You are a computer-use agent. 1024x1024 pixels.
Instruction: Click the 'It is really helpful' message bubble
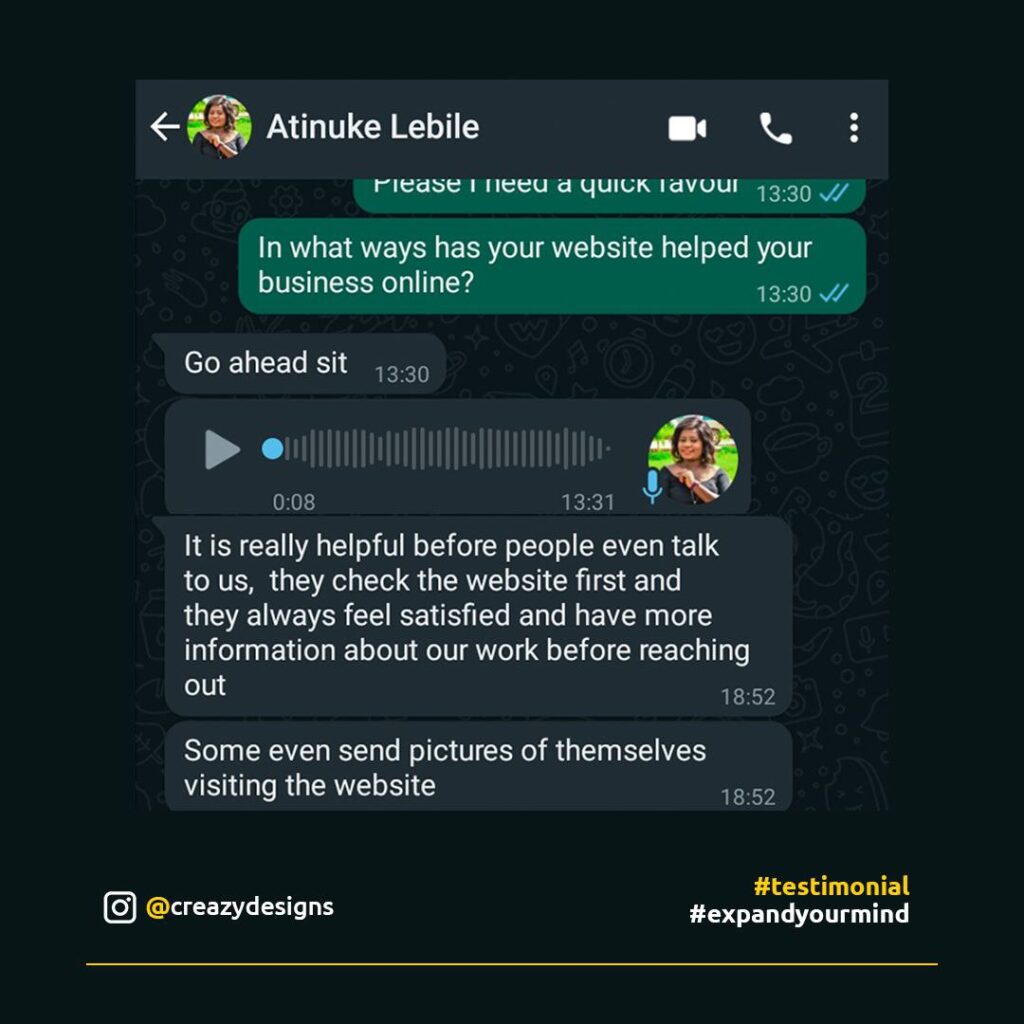coord(479,616)
